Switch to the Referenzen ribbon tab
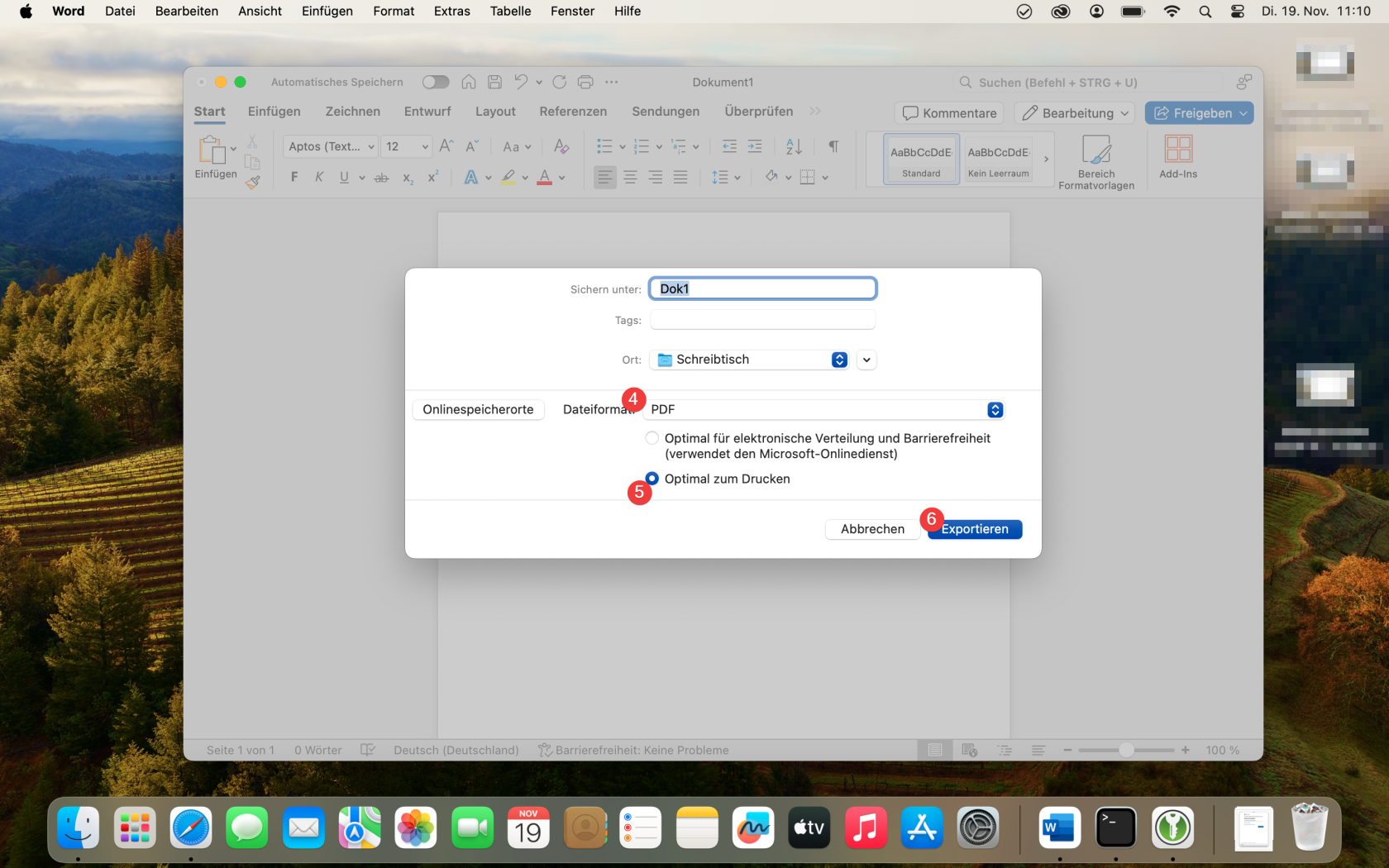Viewport: 1389px width, 868px height. click(x=573, y=112)
